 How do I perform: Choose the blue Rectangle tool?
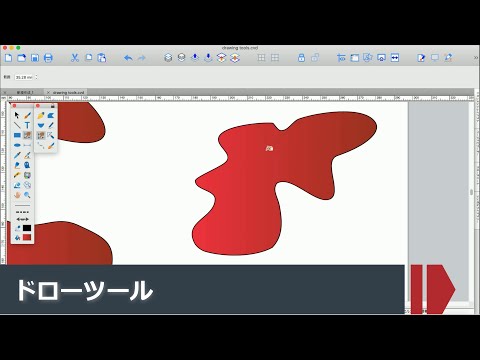[17, 135]
